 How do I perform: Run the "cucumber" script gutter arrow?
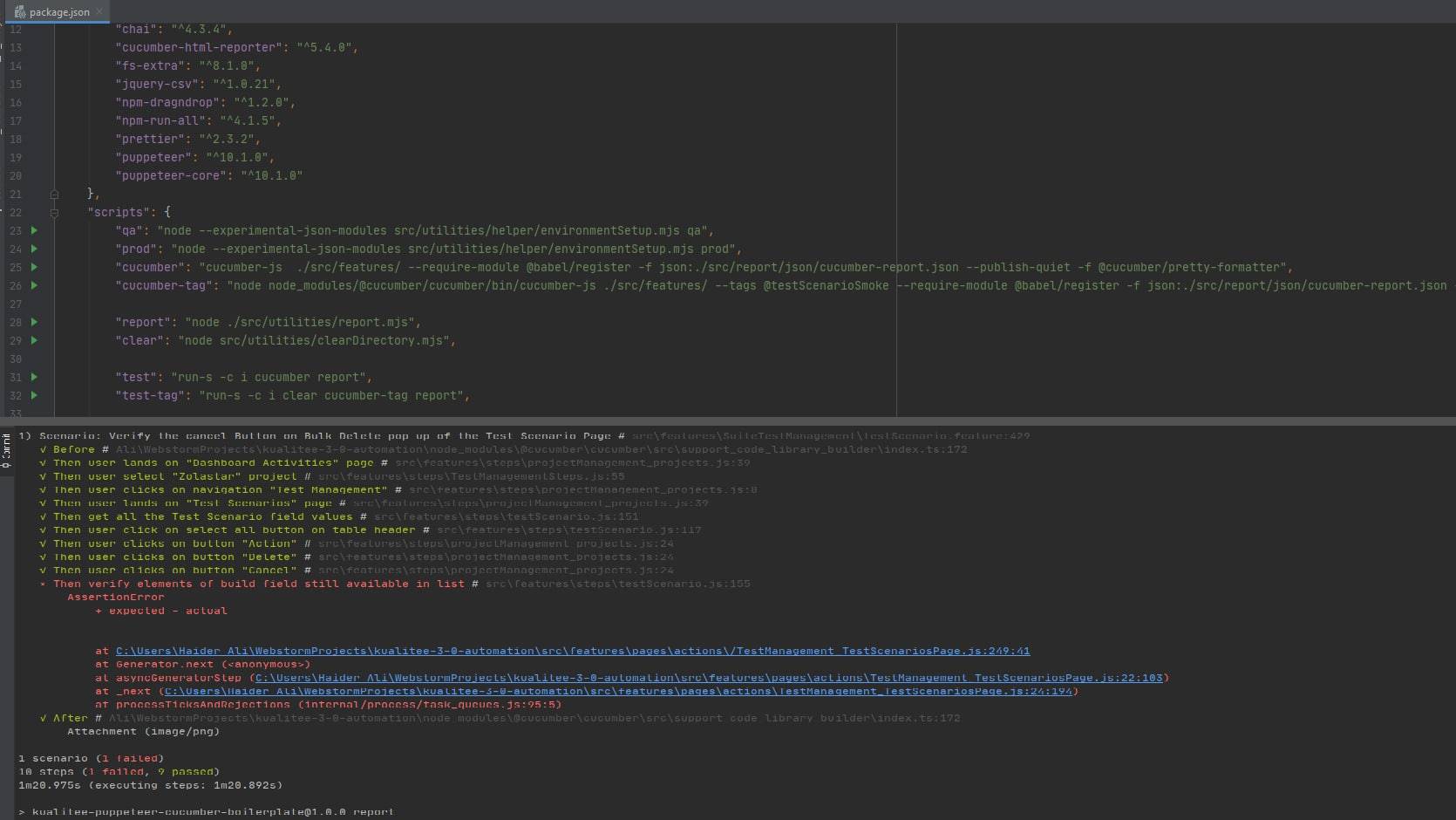tap(34, 267)
